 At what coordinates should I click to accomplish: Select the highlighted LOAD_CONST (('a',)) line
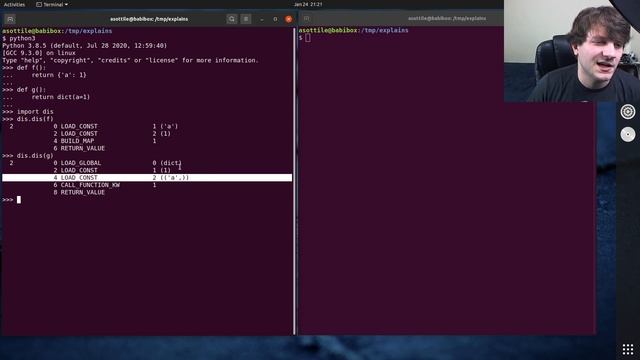coord(147,178)
